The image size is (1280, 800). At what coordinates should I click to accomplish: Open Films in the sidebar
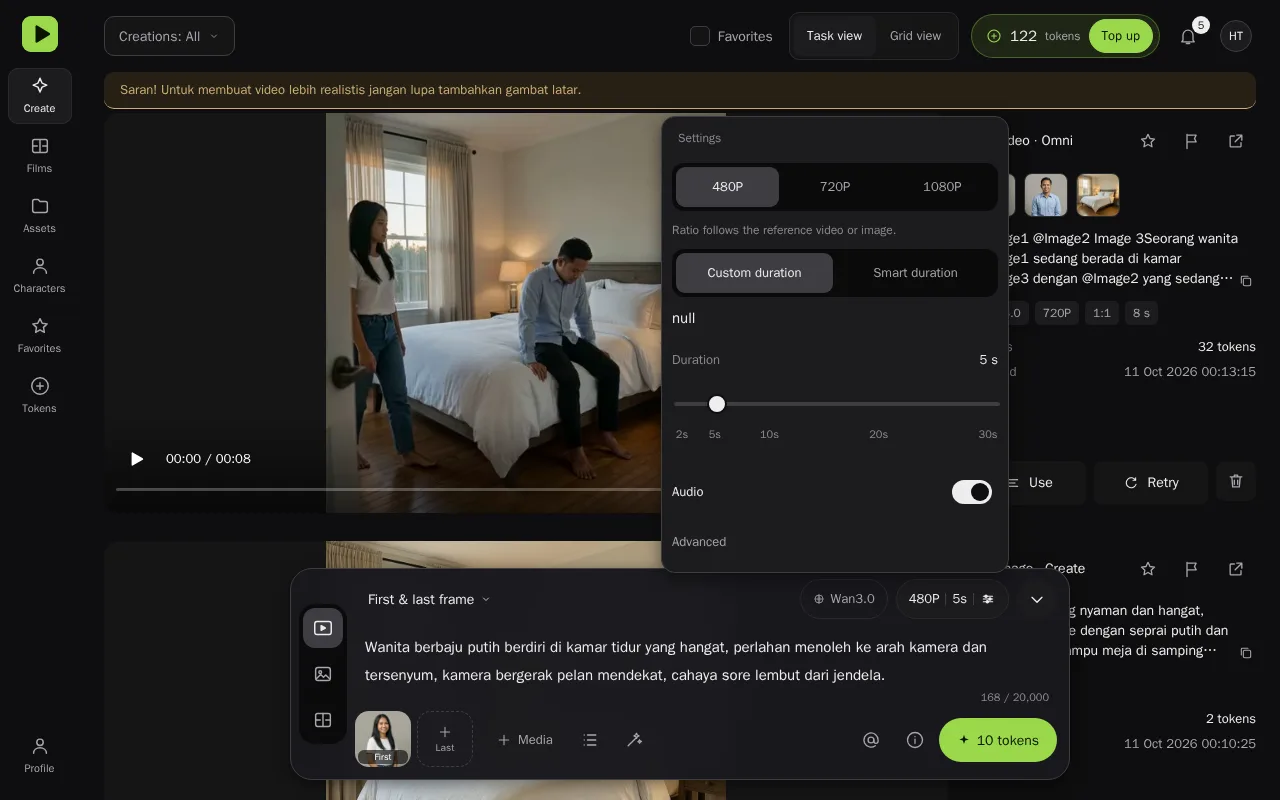click(x=40, y=155)
